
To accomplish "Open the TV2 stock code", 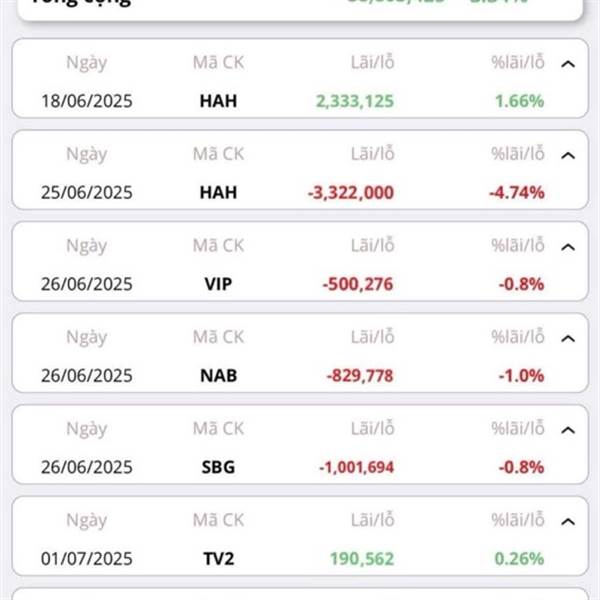I will click(x=218, y=558).
